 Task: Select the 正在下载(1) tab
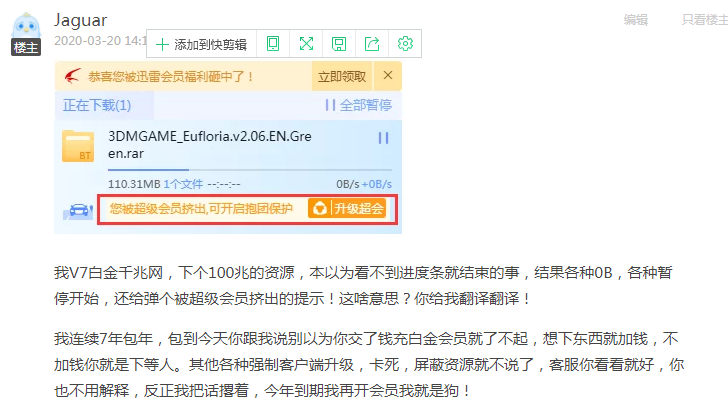pyautogui.click(x=97, y=105)
